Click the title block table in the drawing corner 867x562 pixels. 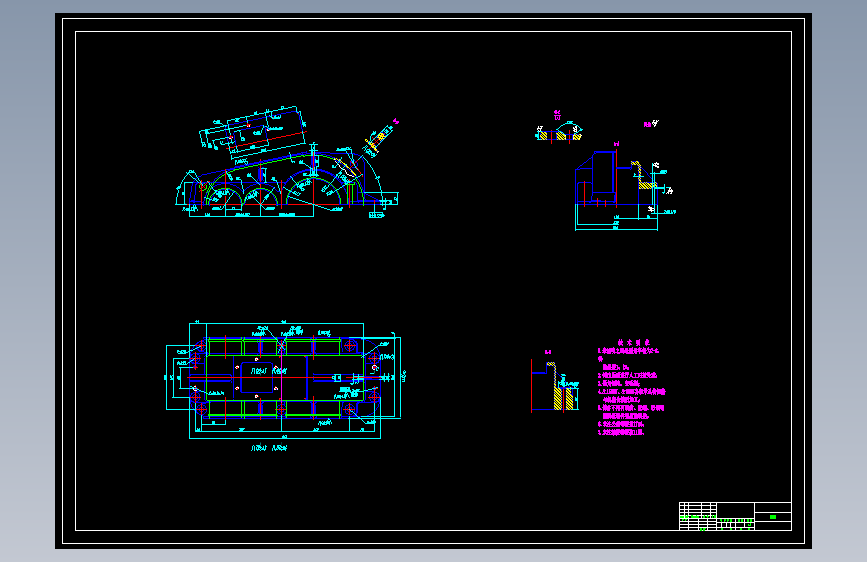click(x=735, y=516)
